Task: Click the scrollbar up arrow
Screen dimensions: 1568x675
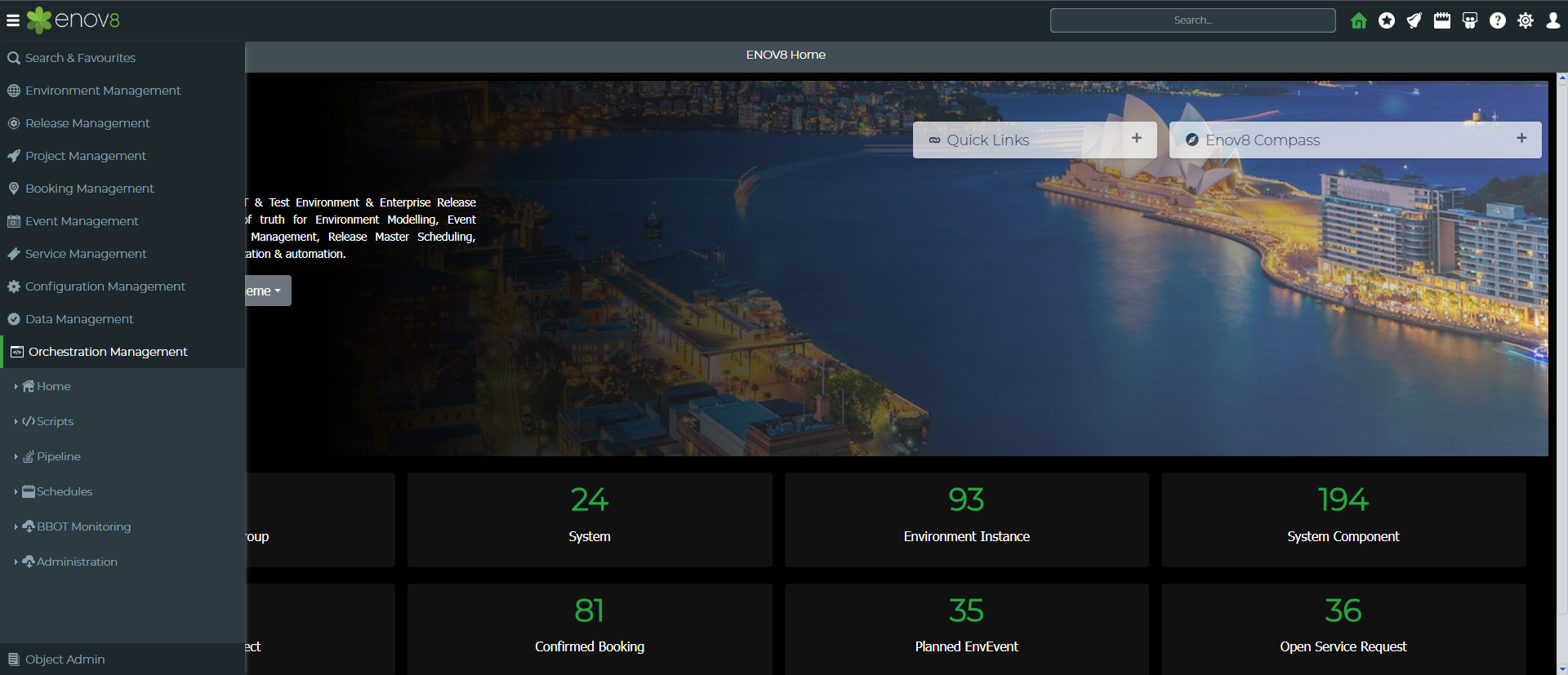Action: (x=1562, y=78)
